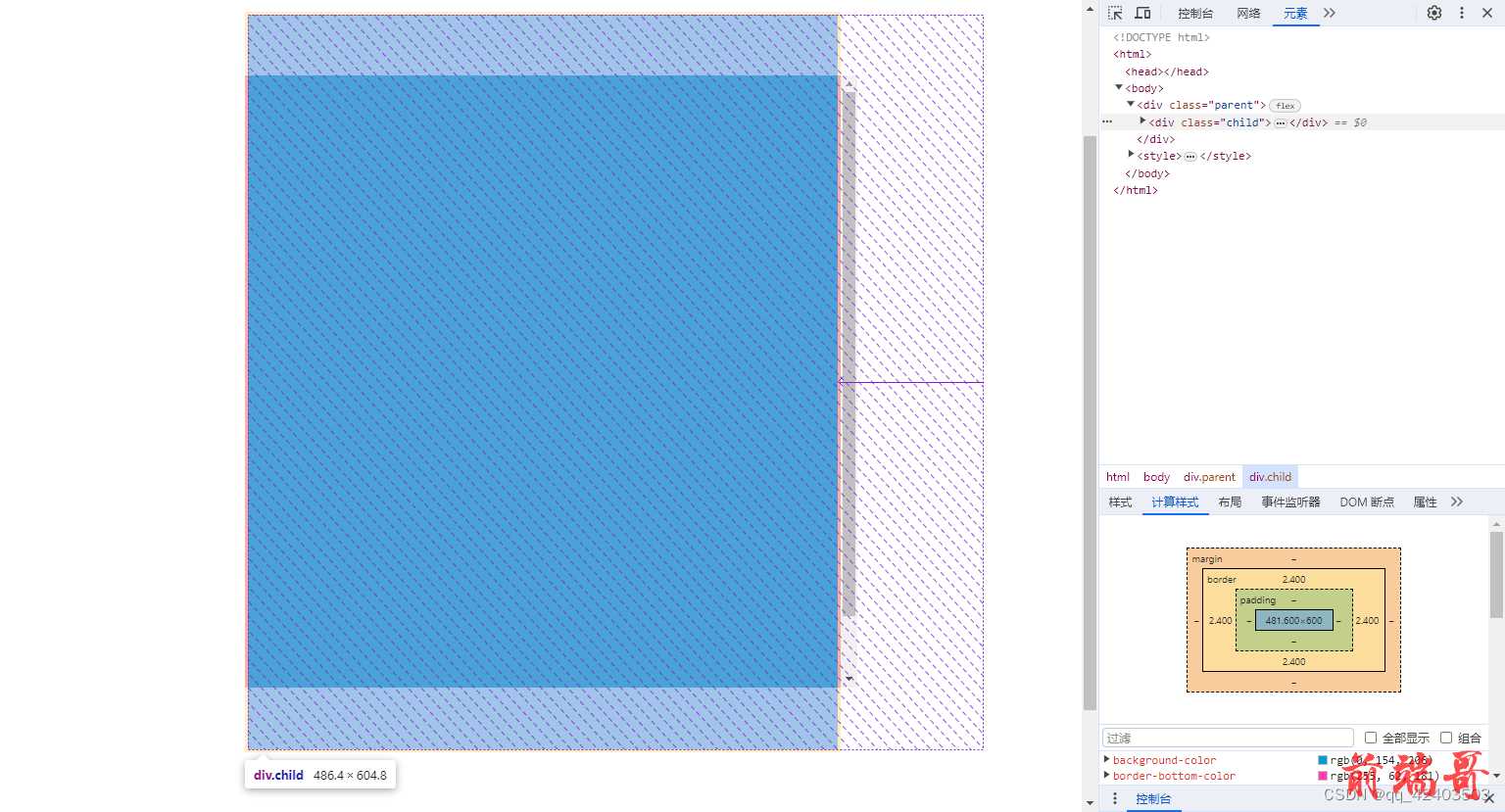Activate the inspect element picker icon
This screenshot has height=812, width=1505.
tap(1115, 13)
